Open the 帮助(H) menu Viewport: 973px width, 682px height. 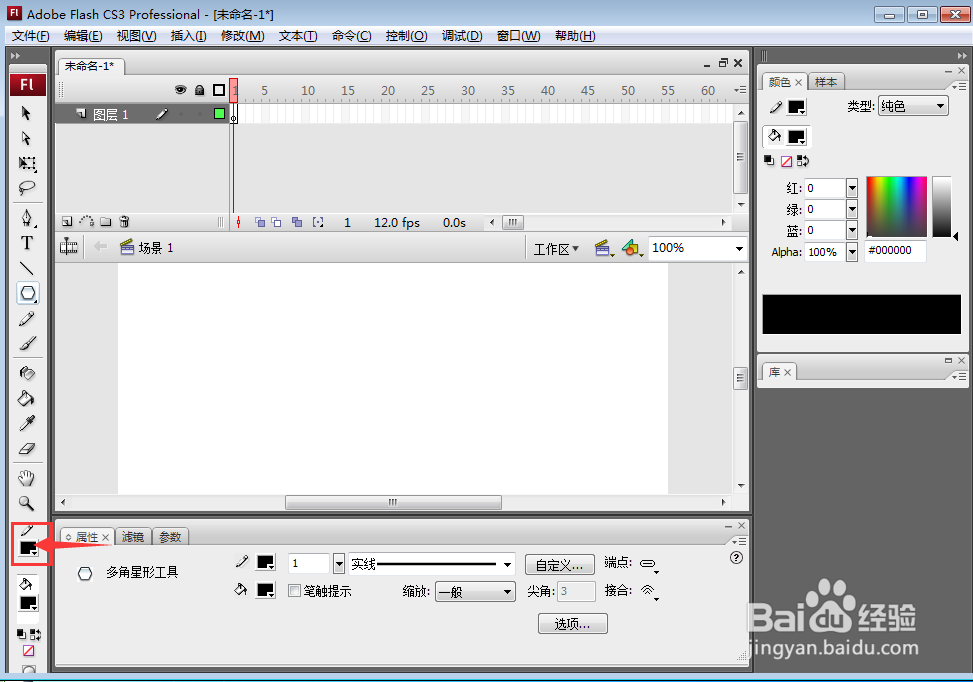pyautogui.click(x=575, y=36)
